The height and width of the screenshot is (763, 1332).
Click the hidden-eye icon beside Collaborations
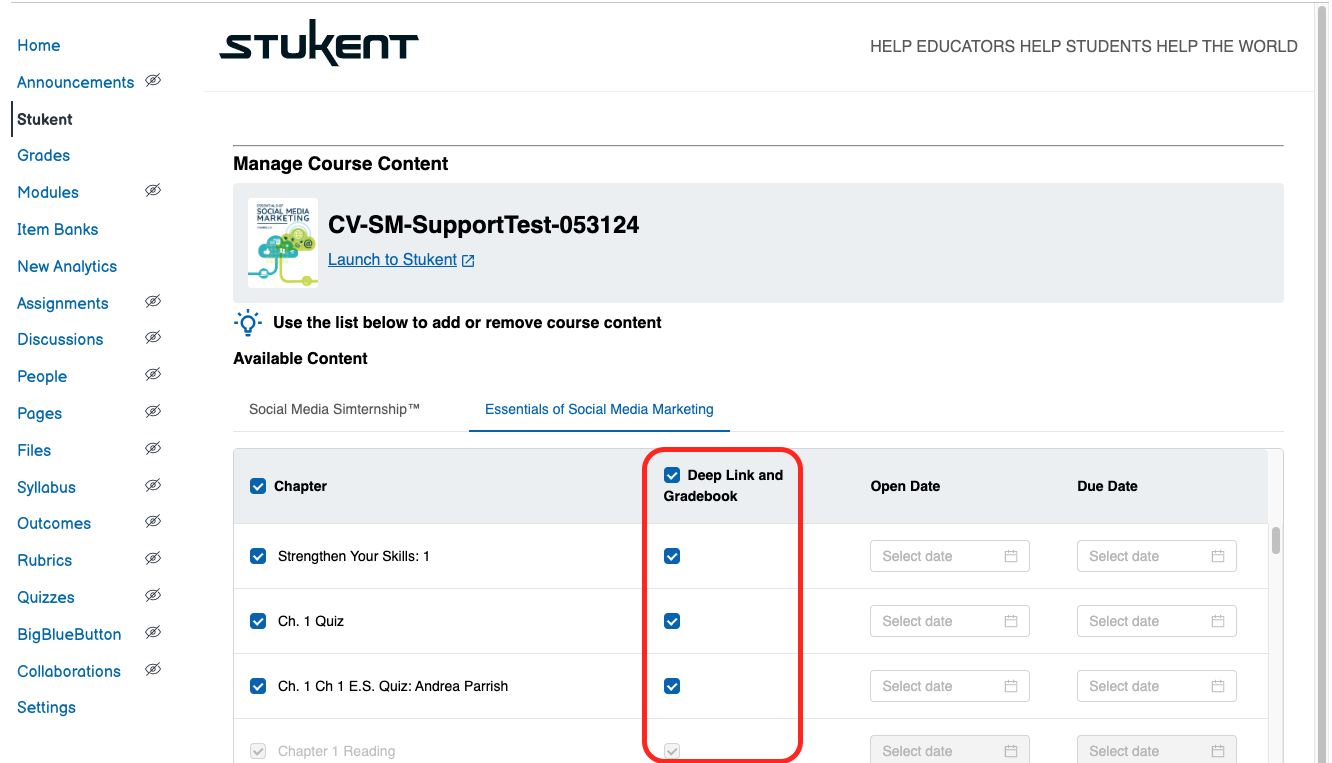153,669
